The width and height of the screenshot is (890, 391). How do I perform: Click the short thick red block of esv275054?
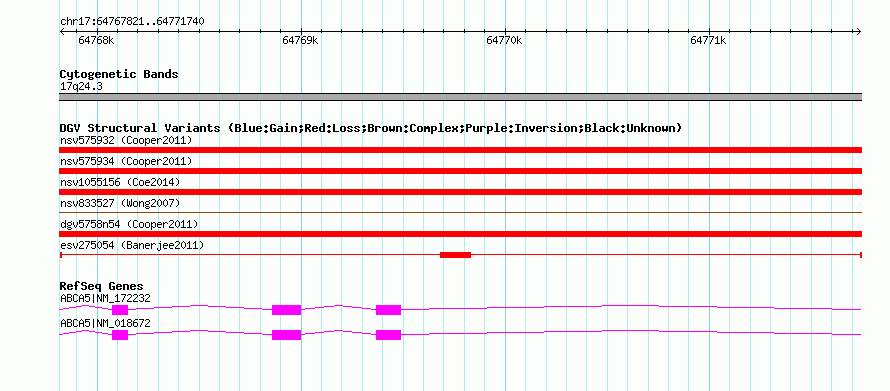click(455, 255)
